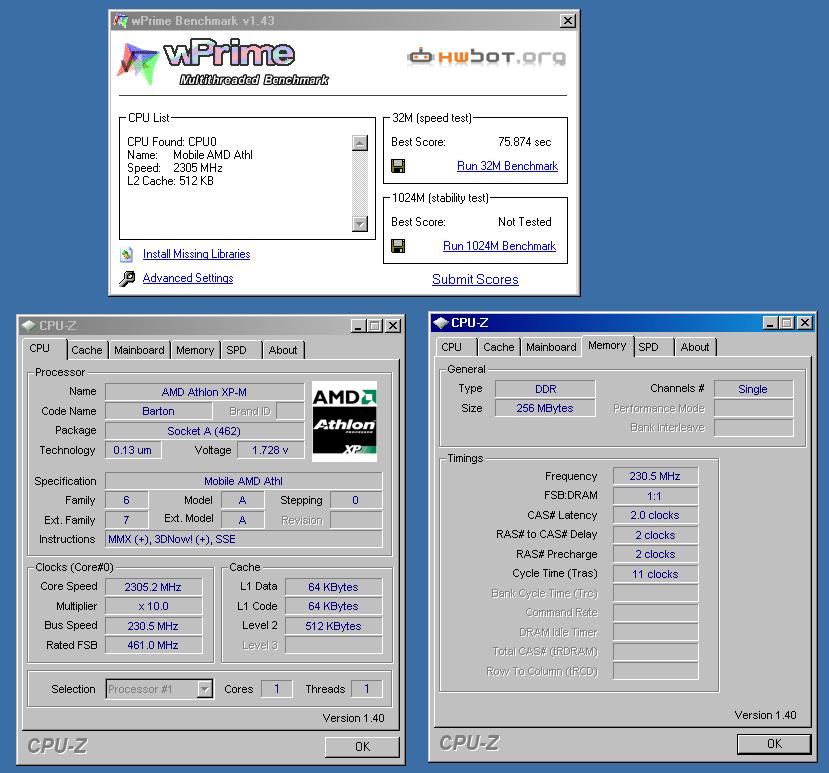Click the 32M Best Score 75.874 sec
The height and width of the screenshot is (773, 829).
tap(524, 142)
